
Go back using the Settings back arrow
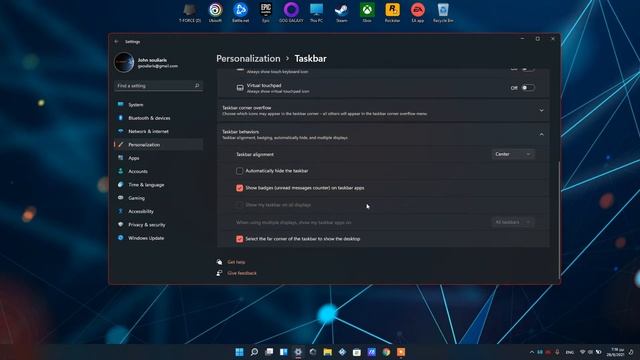tap(116, 42)
